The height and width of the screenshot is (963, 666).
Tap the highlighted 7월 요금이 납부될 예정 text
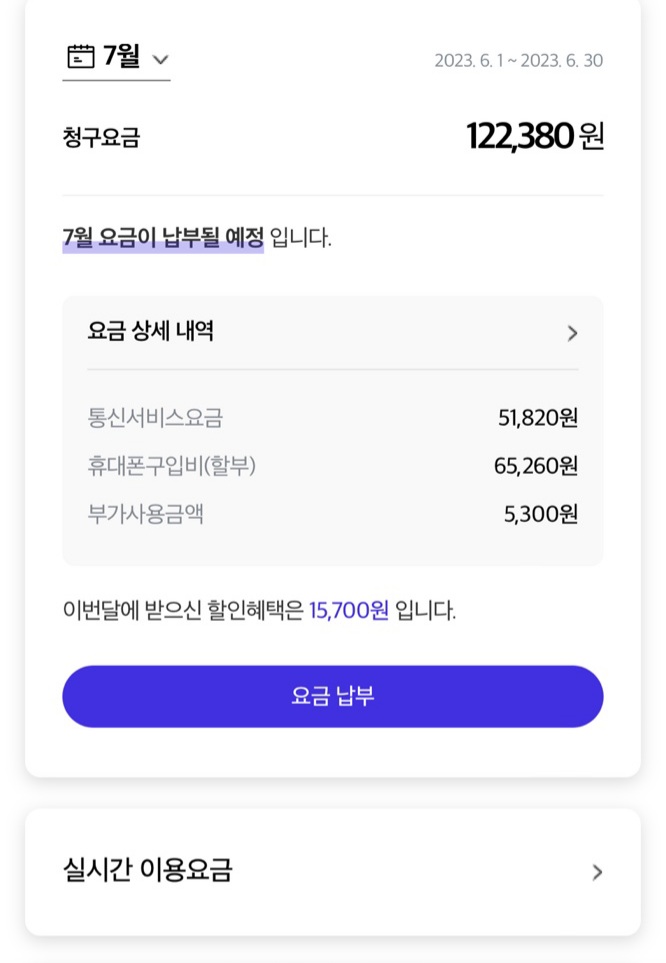pos(163,238)
